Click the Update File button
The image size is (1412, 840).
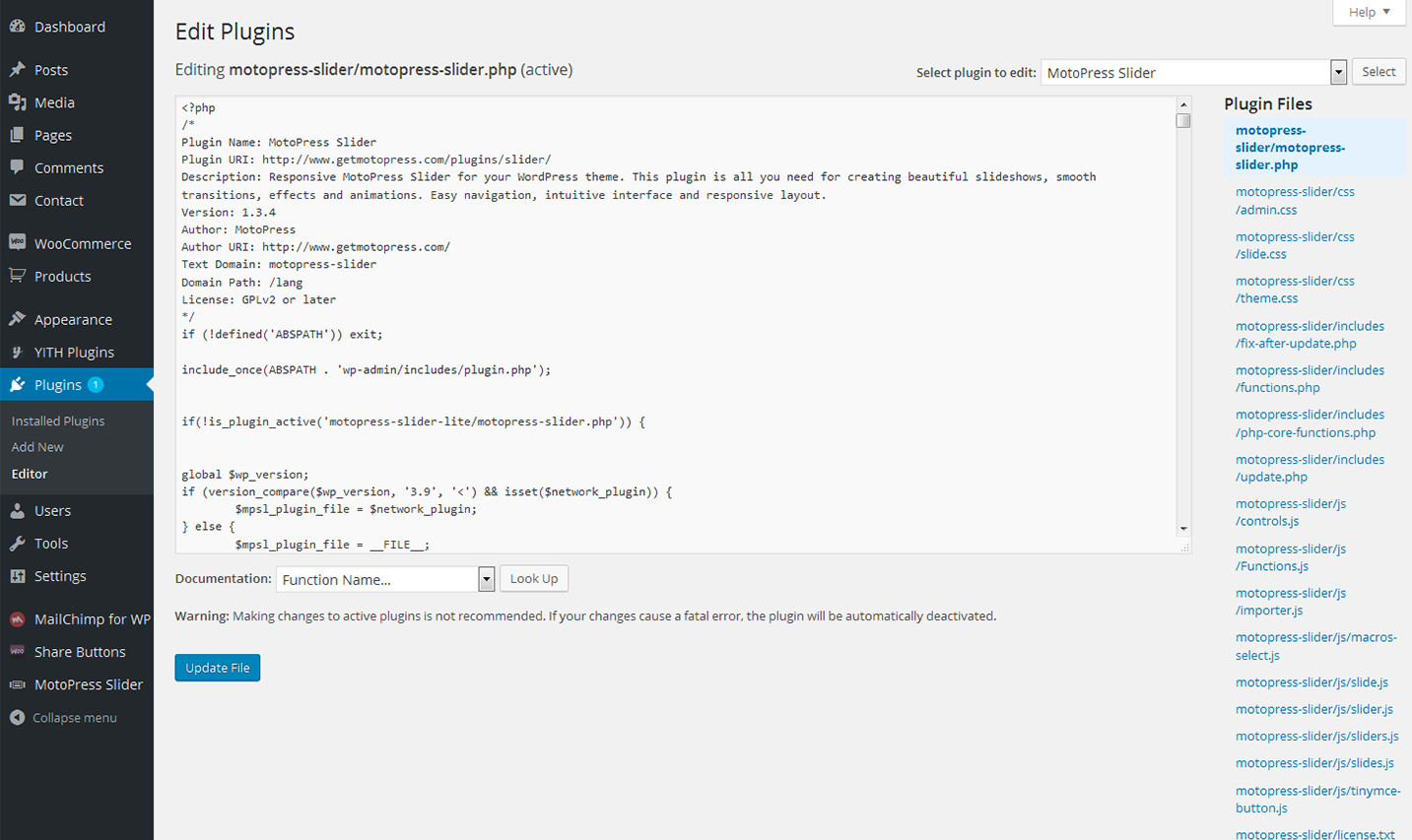[217, 668]
